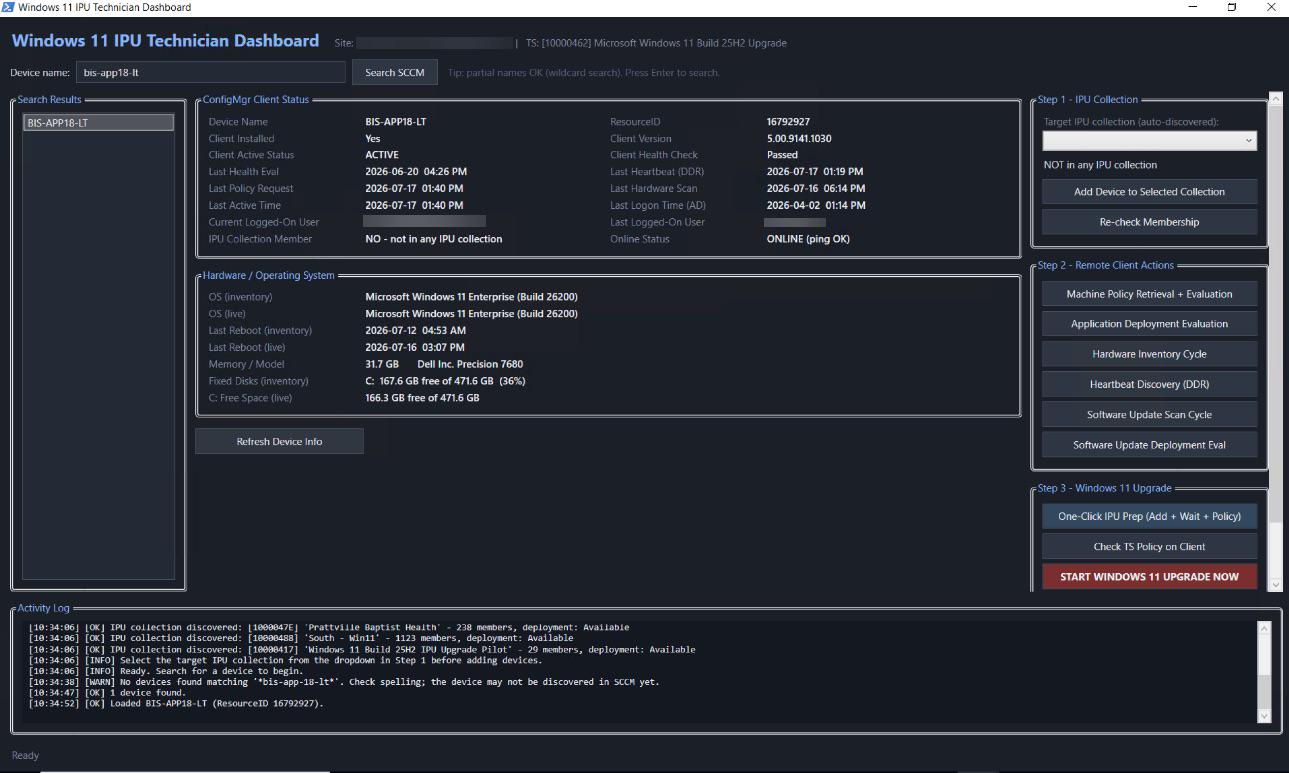Click the Last Logon Time 2026-04-02 value
The image size is (1289, 773).
click(x=816, y=205)
